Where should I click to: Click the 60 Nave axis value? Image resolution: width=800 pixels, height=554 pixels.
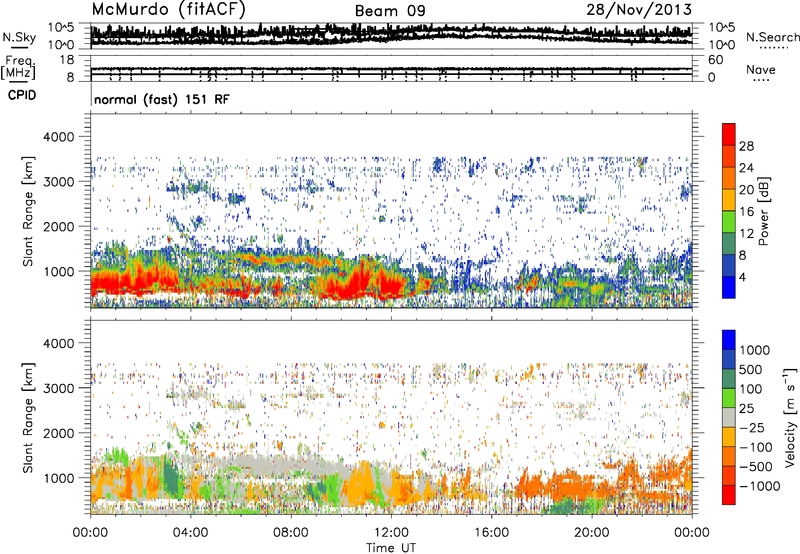[715, 60]
